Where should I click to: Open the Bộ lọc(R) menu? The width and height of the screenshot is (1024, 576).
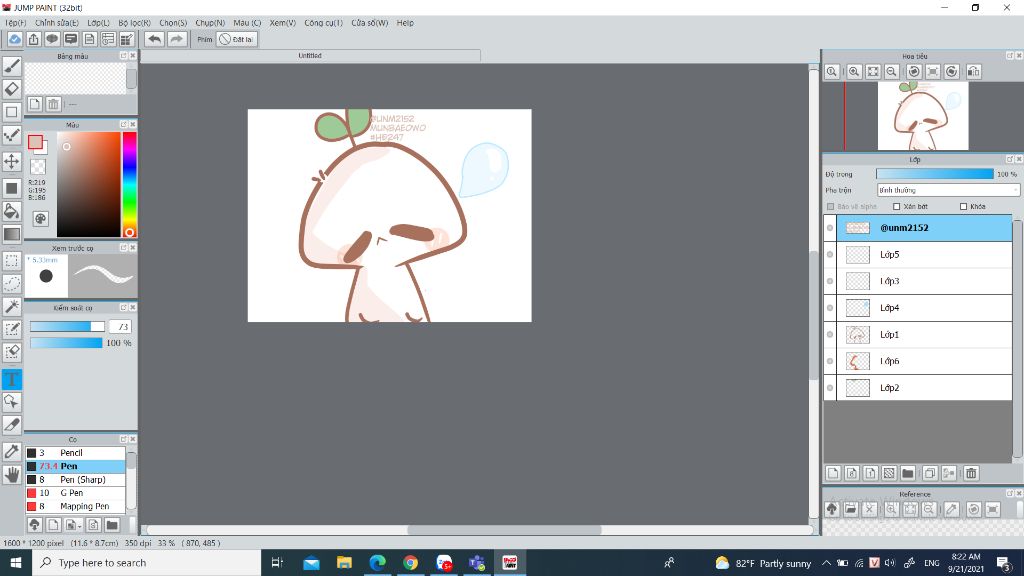tap(135, 23)
